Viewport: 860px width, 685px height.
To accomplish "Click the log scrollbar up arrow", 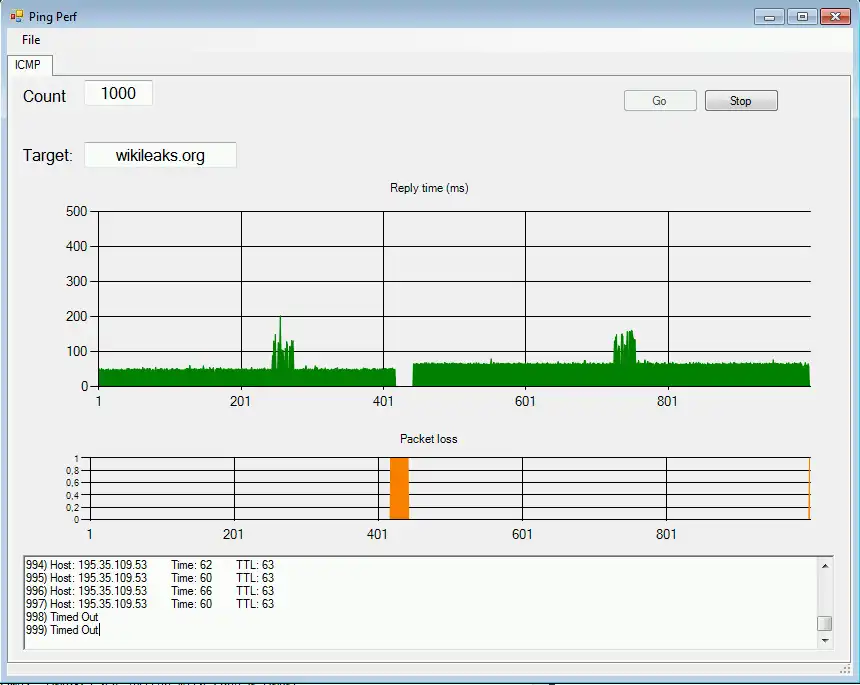I will coord(825,565).
